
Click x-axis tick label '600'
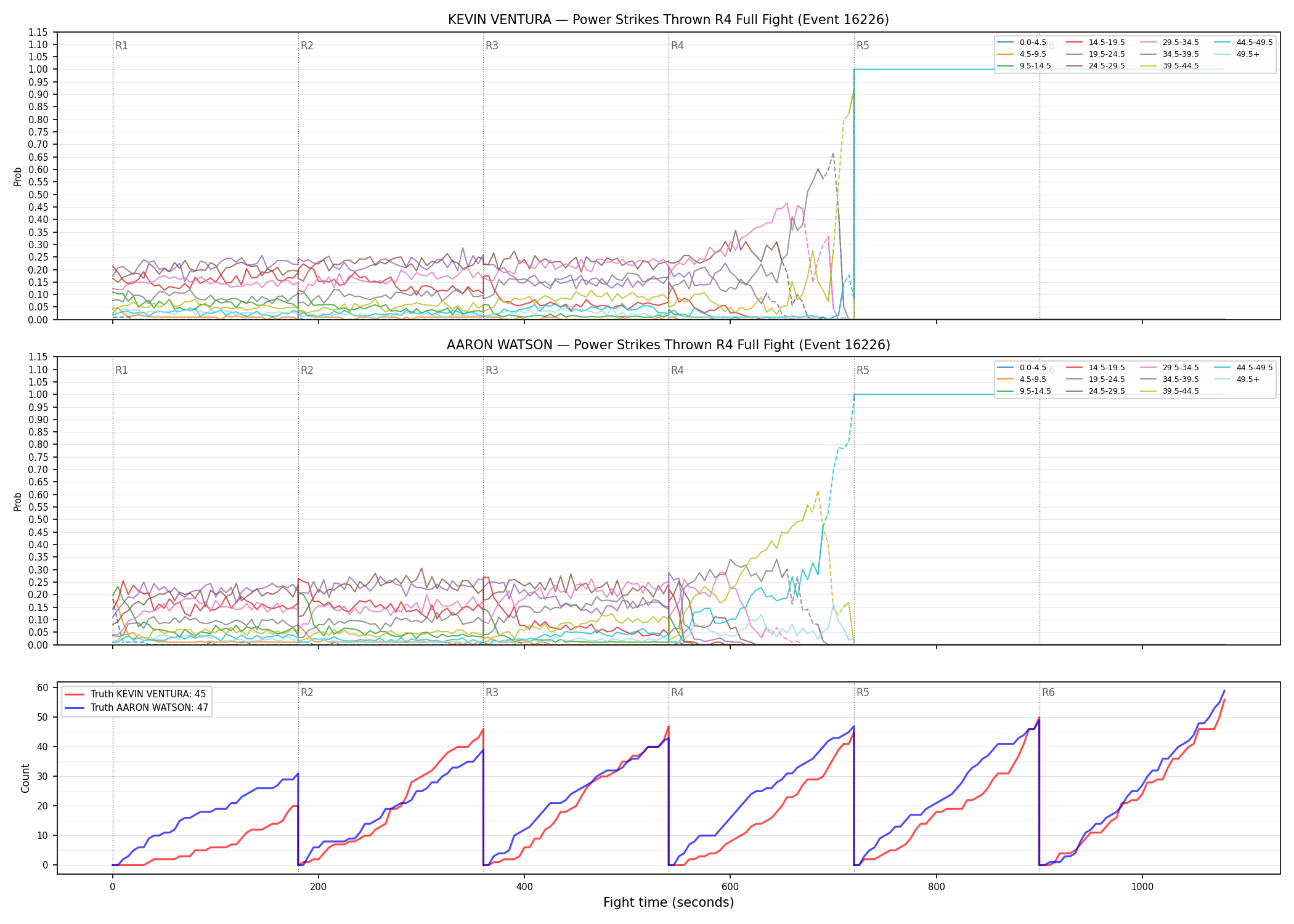tap(730, 886)
